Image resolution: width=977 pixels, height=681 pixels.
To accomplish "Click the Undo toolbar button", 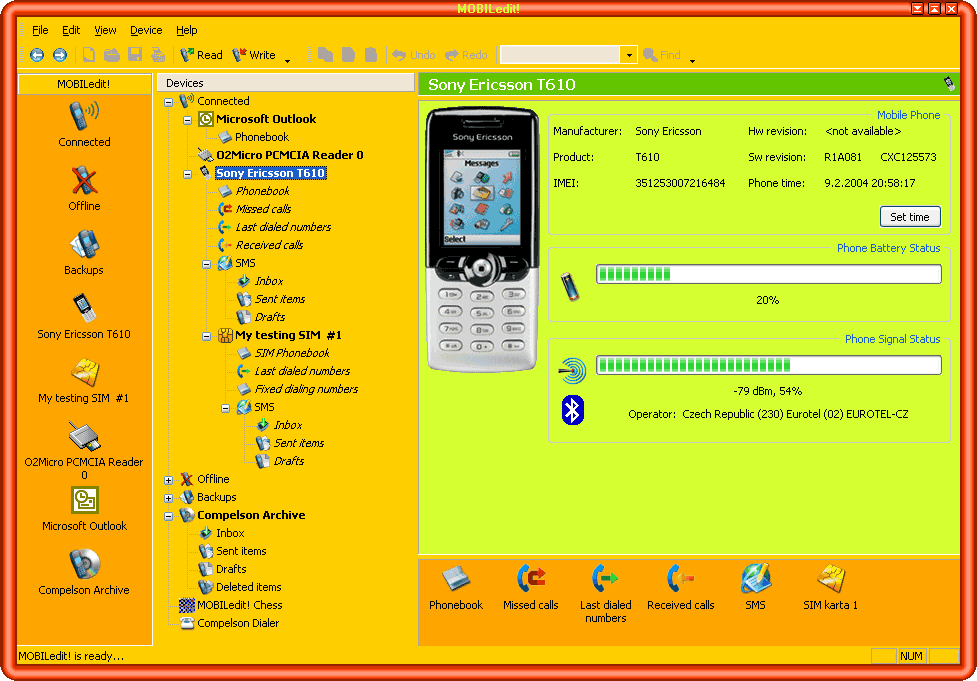I will 414,55.
